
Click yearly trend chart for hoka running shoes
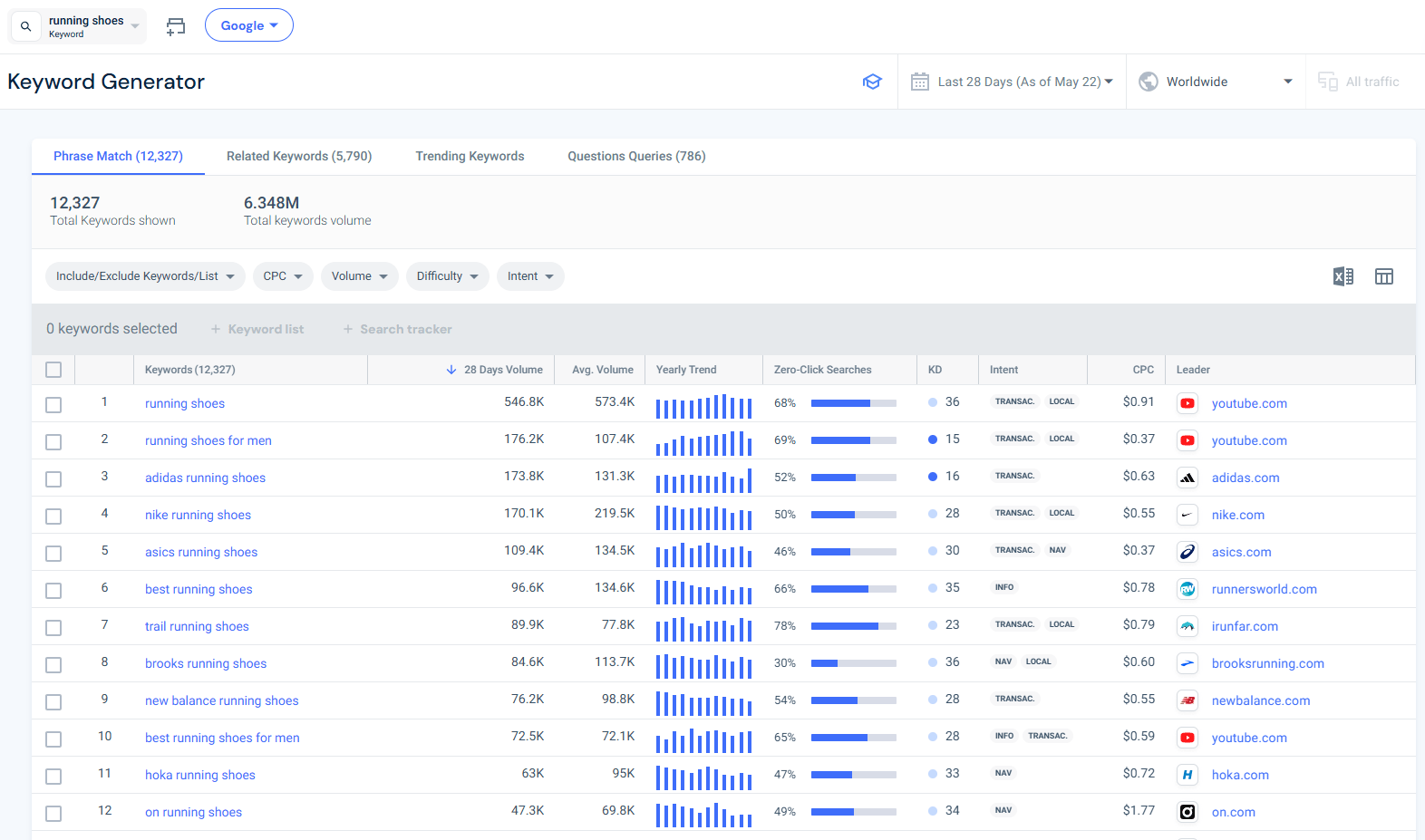tap(704, 777)
